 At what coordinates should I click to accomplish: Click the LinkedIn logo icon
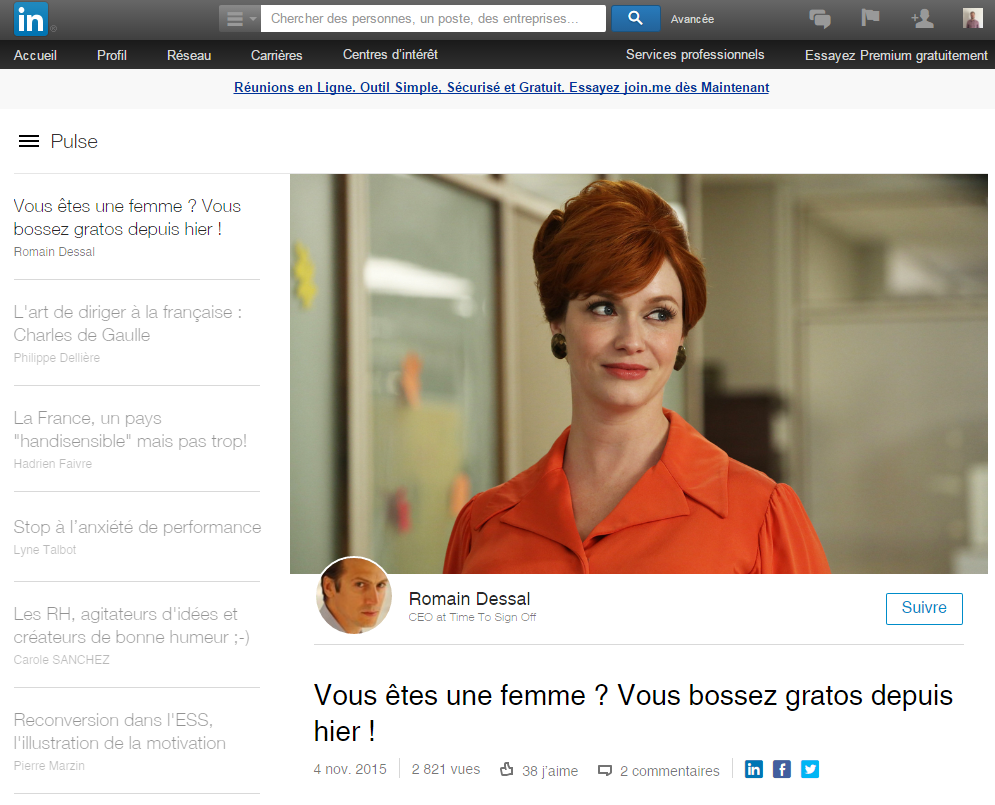click(x=30, y=19)
